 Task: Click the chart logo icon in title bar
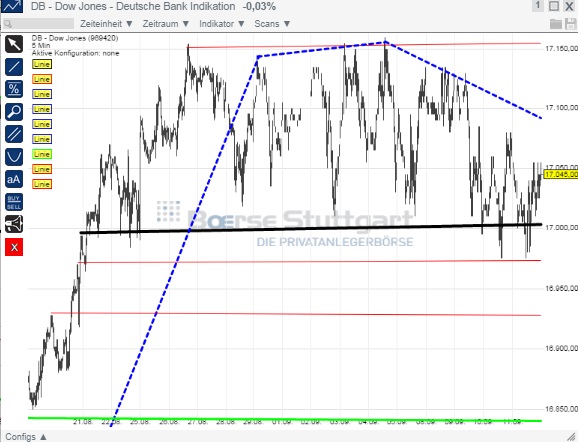(x=12, y=6)
